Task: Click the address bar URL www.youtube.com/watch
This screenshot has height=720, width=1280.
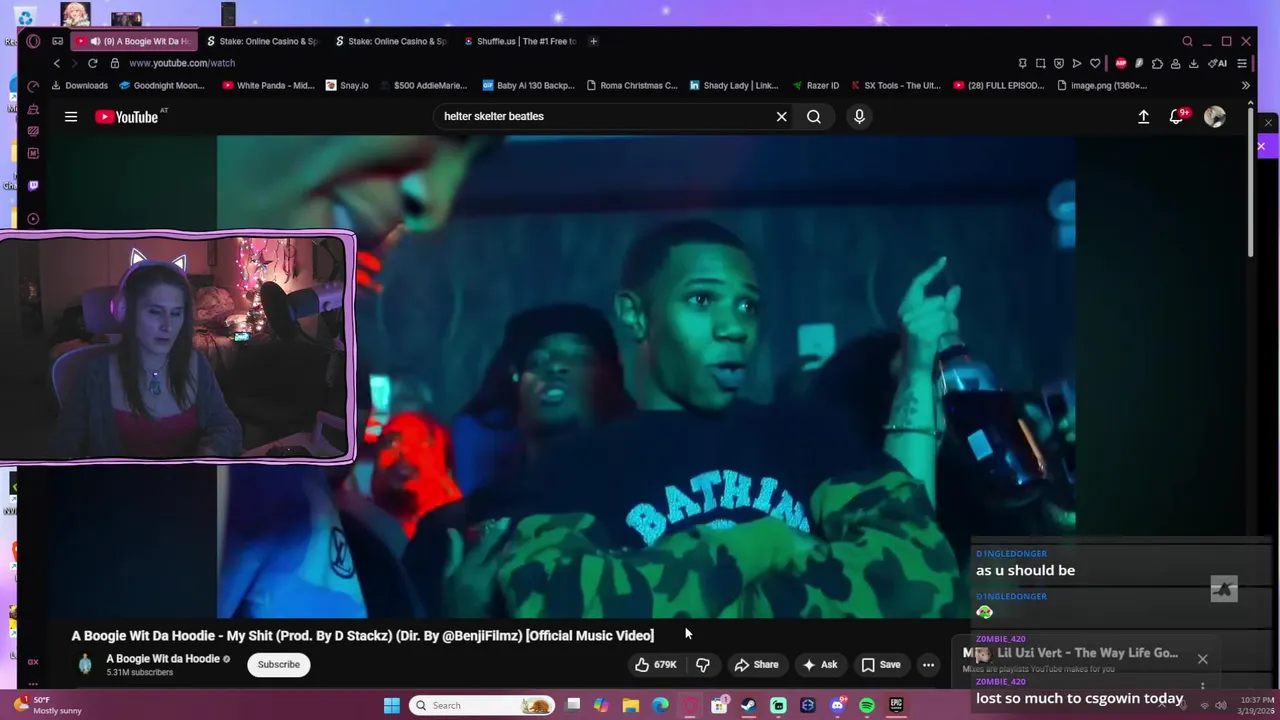Action: coord(182,63)
